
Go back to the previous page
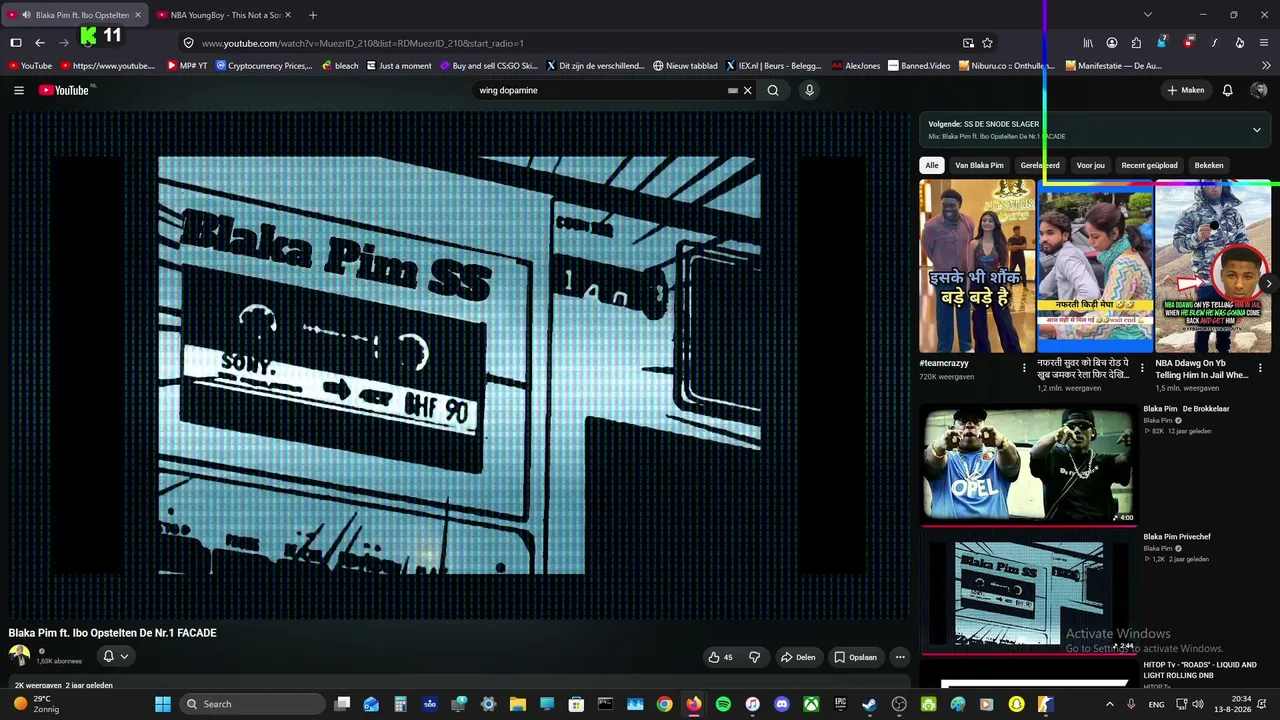tap(40, 43)
